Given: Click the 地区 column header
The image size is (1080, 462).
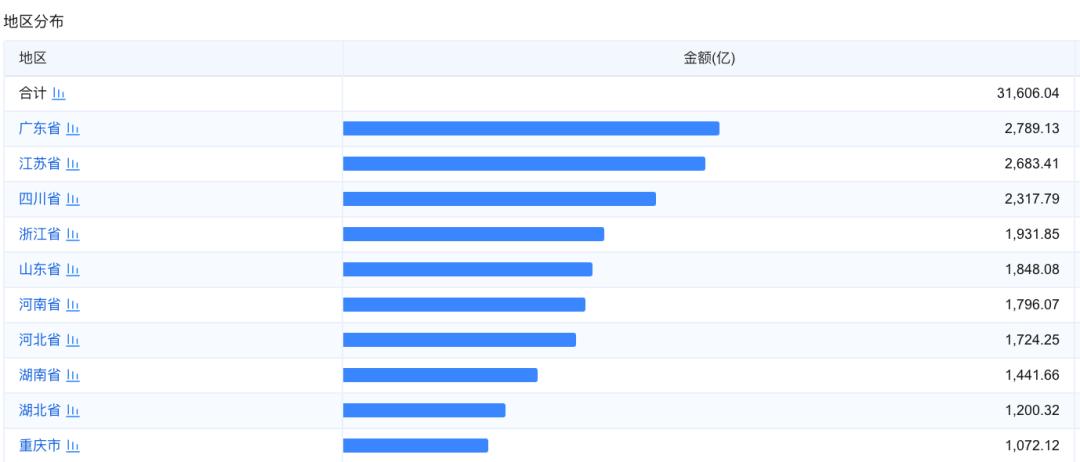Looking at the screenshot, I should [33, 58].
